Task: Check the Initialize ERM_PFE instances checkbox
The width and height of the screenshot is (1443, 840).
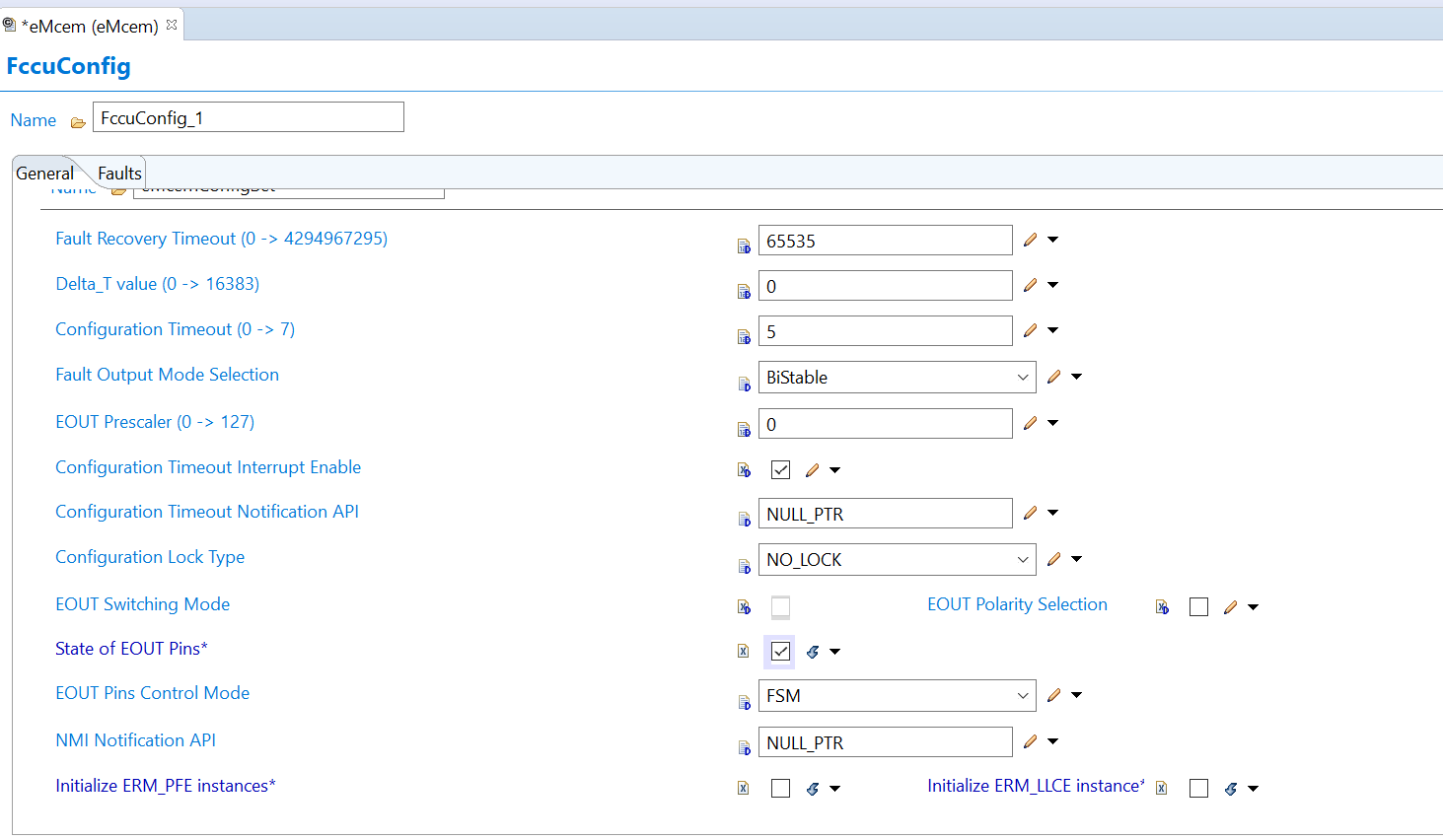Action: [x=780, y=789]
